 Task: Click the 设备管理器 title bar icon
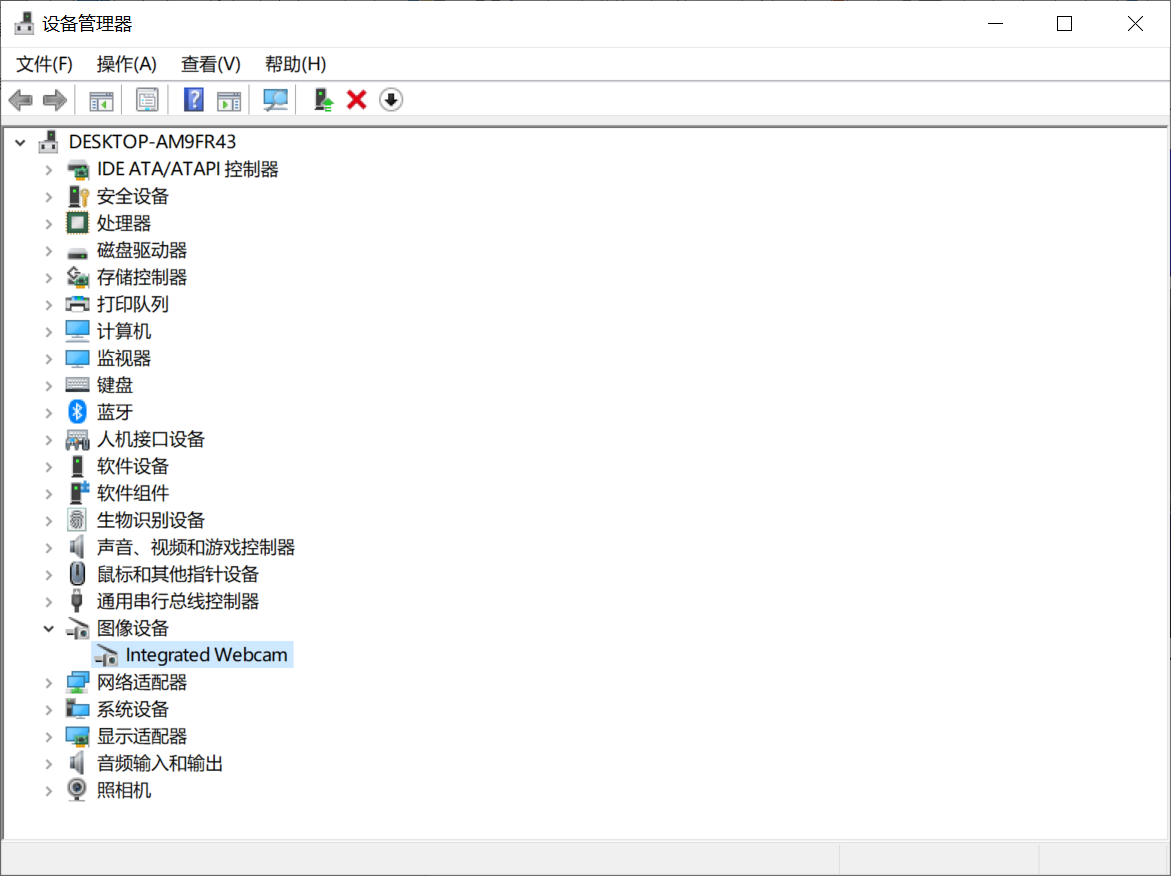pos(24,23)
